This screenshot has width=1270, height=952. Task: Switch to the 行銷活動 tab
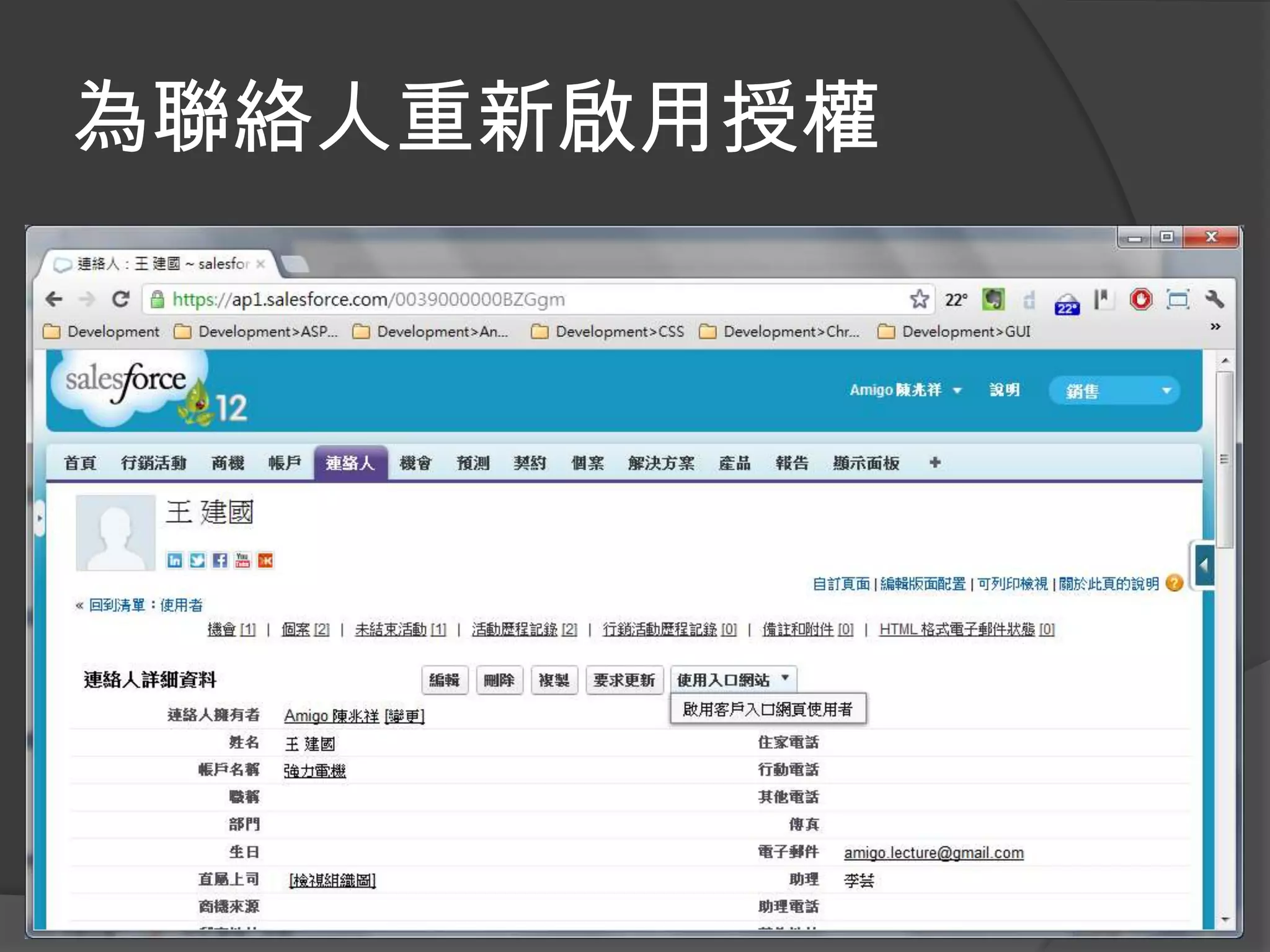coord(154,463)
